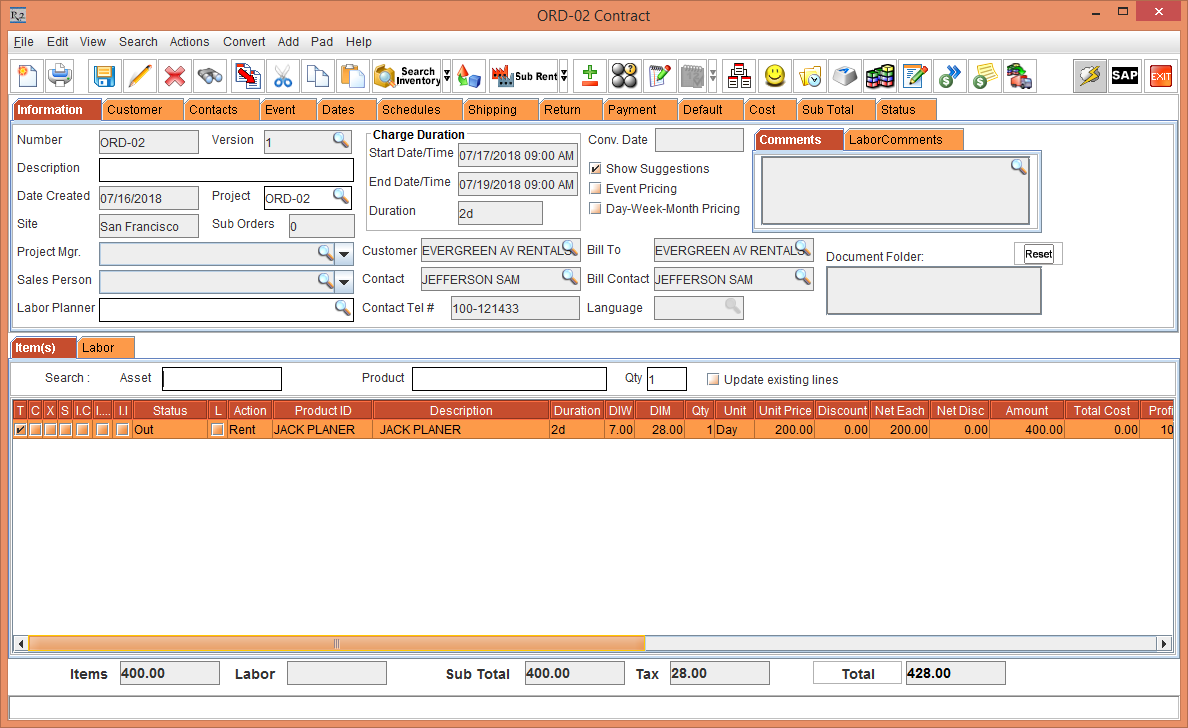
Task: Click the lightning bolt toolbar icon
Action: (1089, 76)
